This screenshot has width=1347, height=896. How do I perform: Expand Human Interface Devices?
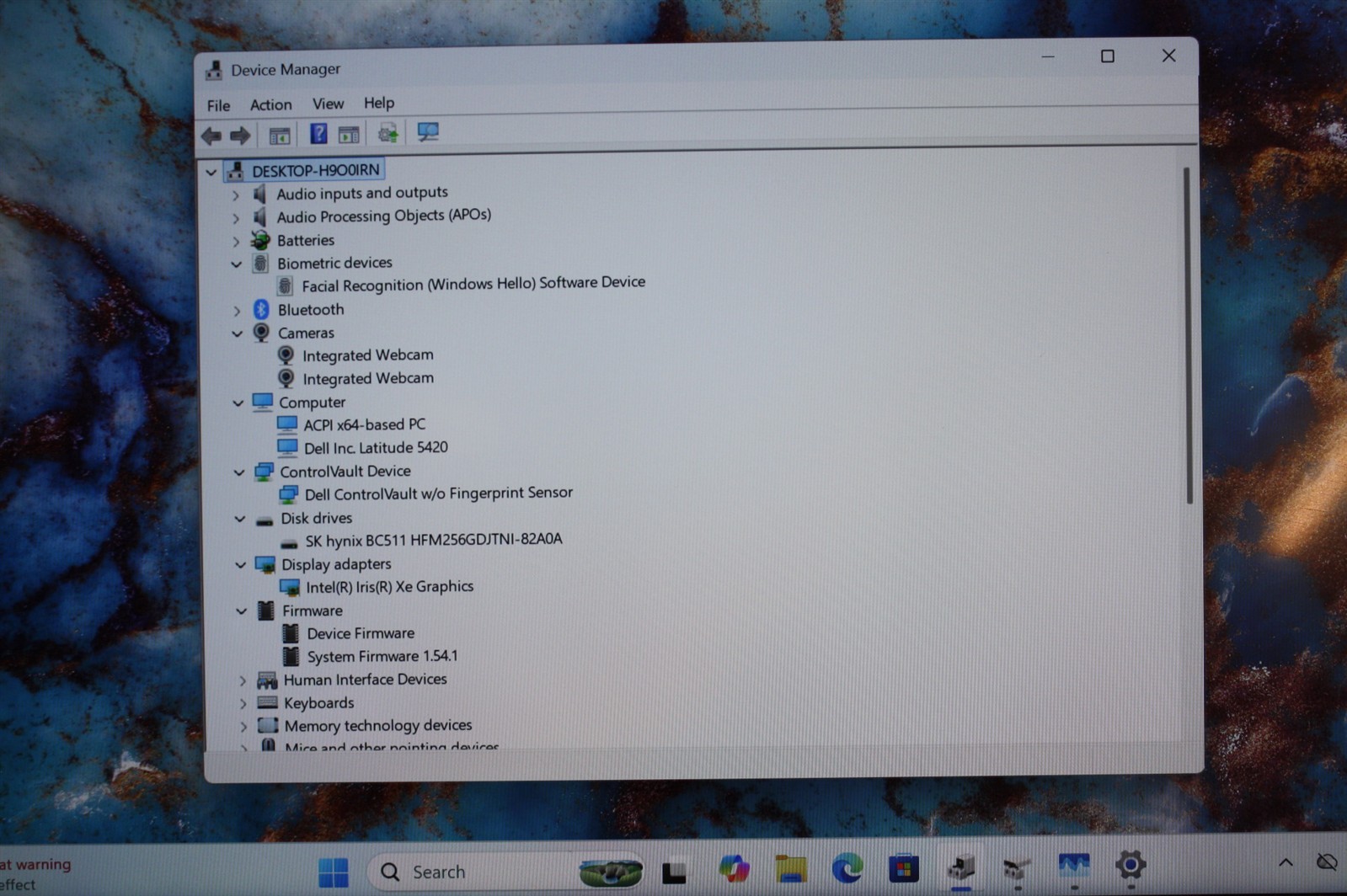click(x=243, y=680)
